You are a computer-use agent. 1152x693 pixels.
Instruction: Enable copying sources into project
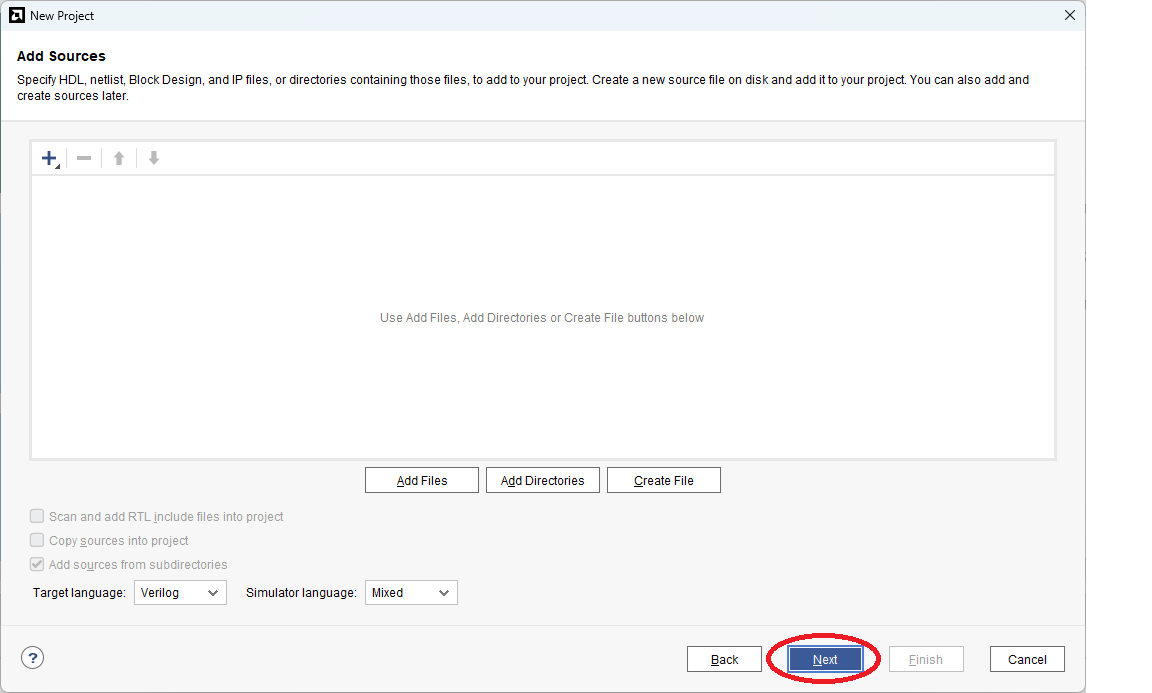[x=37, y=540]
